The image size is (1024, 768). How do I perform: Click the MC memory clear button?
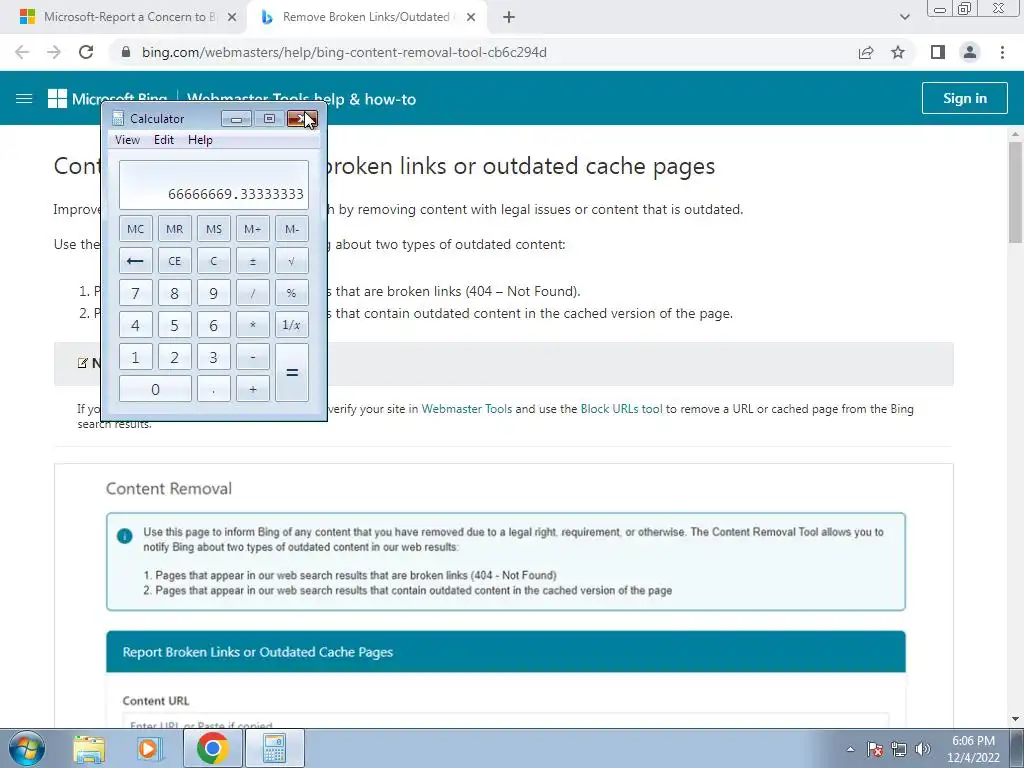(x=135, y=229)
